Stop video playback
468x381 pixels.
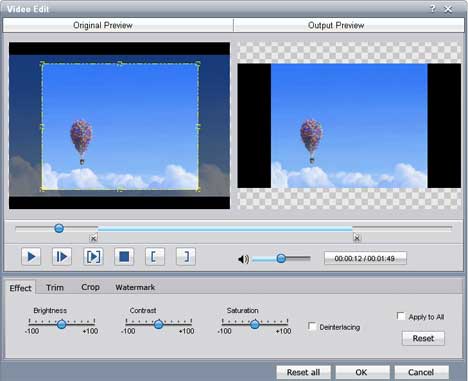124,257
